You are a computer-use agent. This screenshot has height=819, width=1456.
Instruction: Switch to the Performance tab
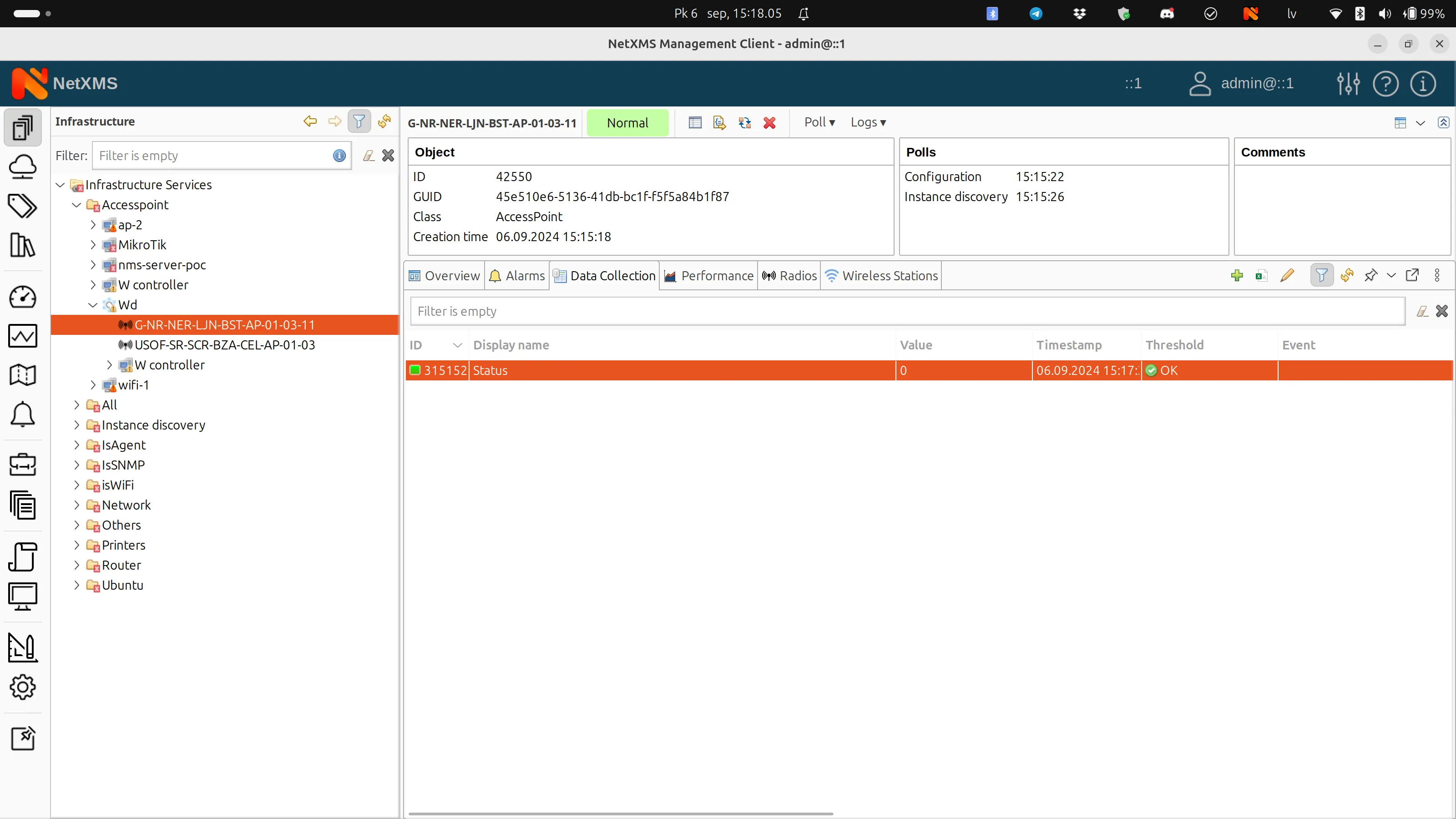pyautogui.click(x=709, y=276)
